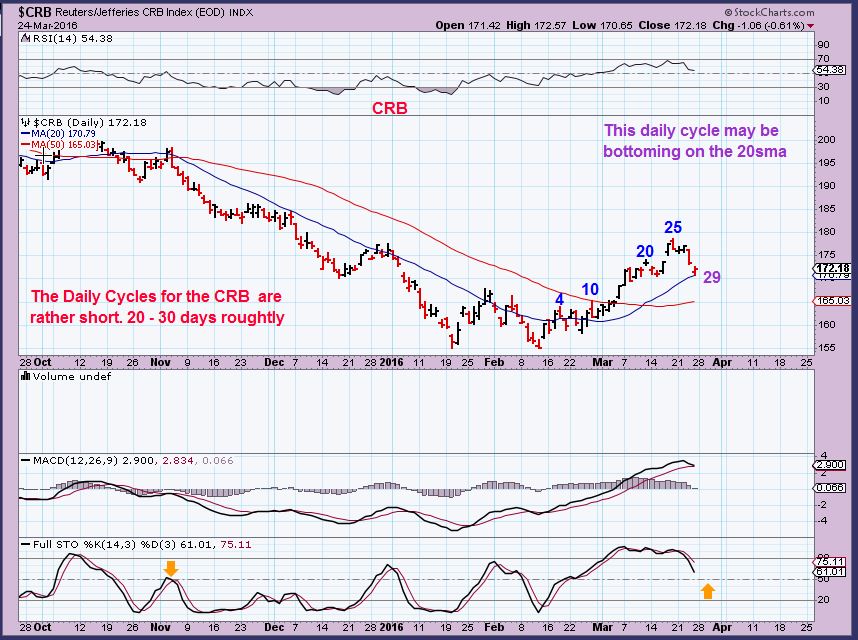This screenshot has width=858, height=640.
Task: Click the Reuters/Jefferies CRB Index (EOD) name
Action: click(139, 12)
